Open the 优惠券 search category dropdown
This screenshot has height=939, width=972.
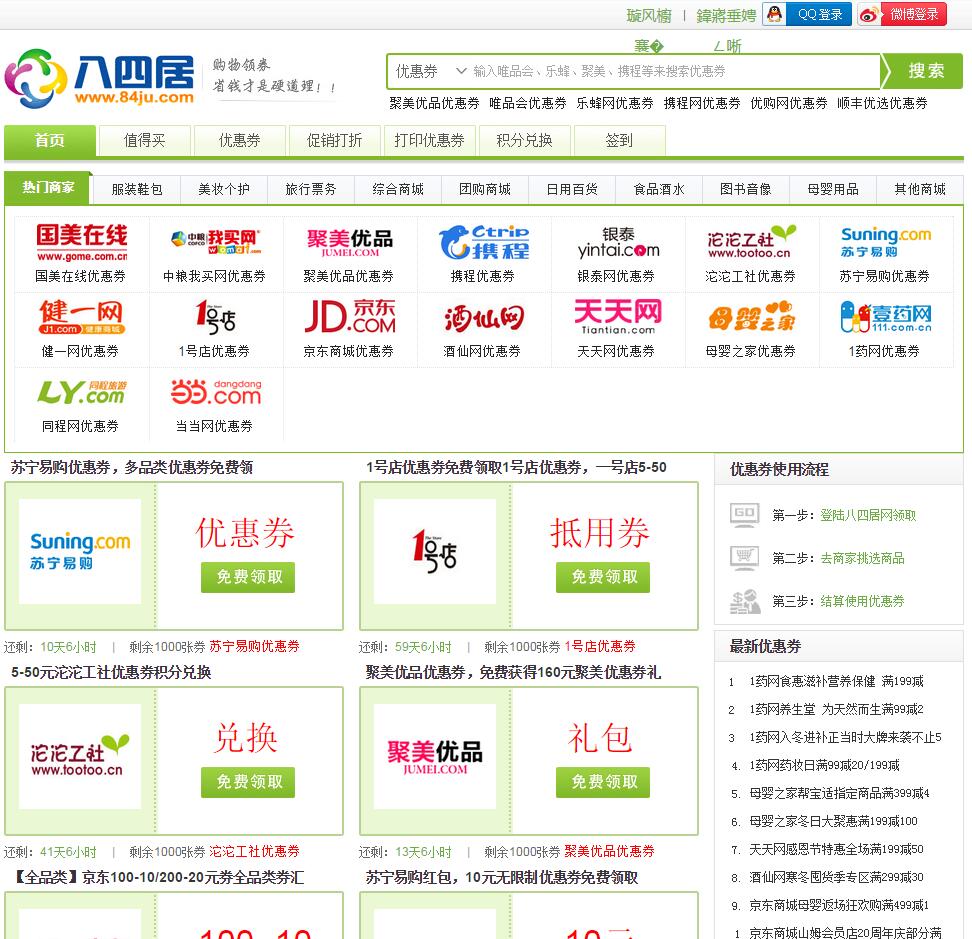pyautogui.click(x=430, y=71)
